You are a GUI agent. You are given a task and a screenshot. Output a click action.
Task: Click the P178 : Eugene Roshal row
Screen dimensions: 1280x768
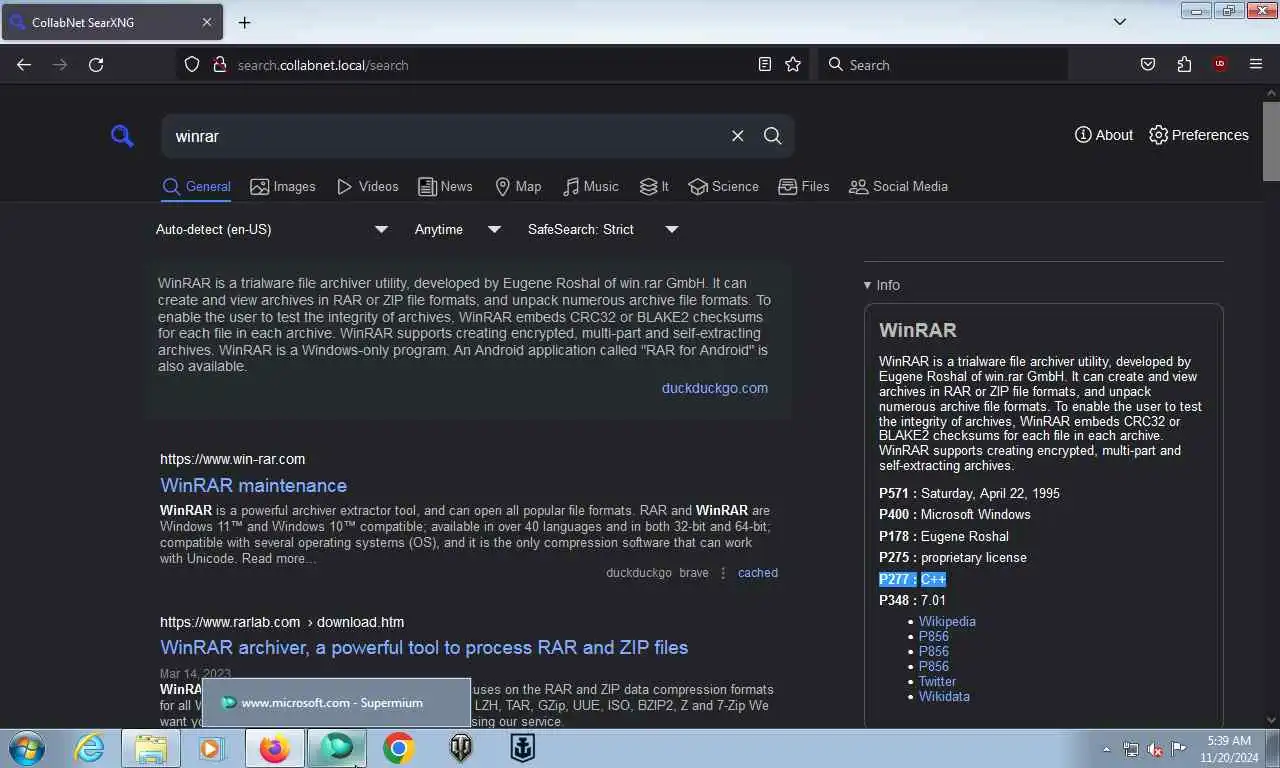click(x=944, y=536)
